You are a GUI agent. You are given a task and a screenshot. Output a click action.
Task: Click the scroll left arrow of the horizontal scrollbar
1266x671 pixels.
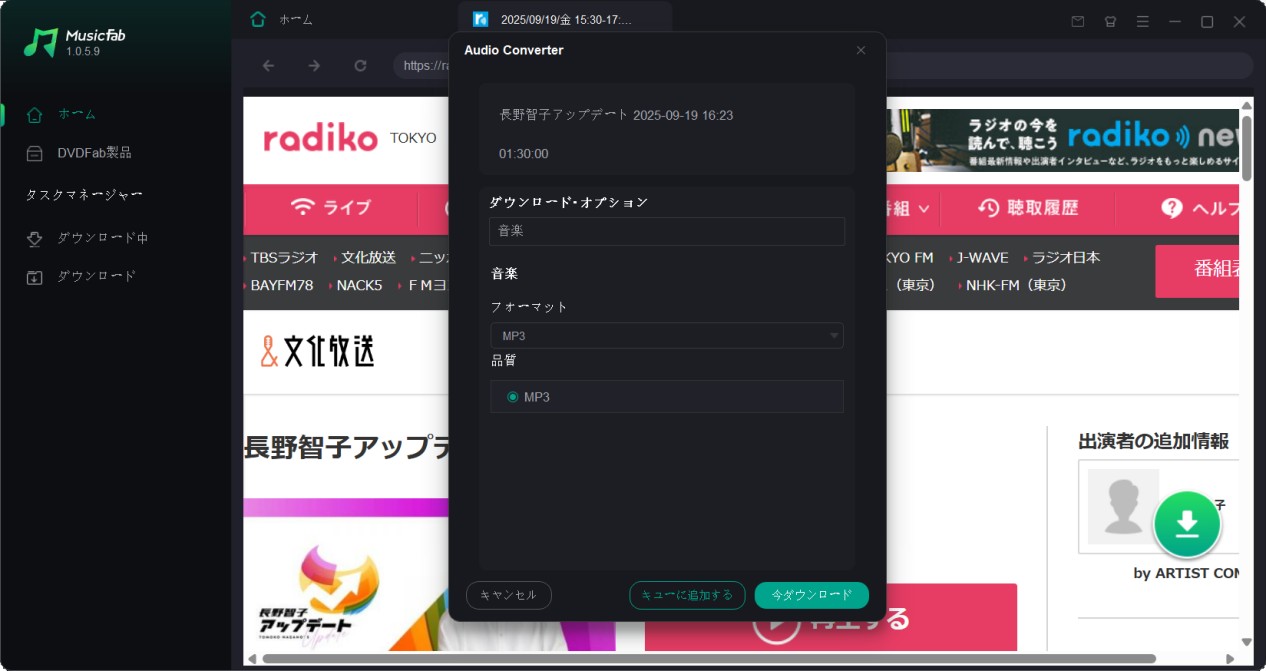(251, 658)
